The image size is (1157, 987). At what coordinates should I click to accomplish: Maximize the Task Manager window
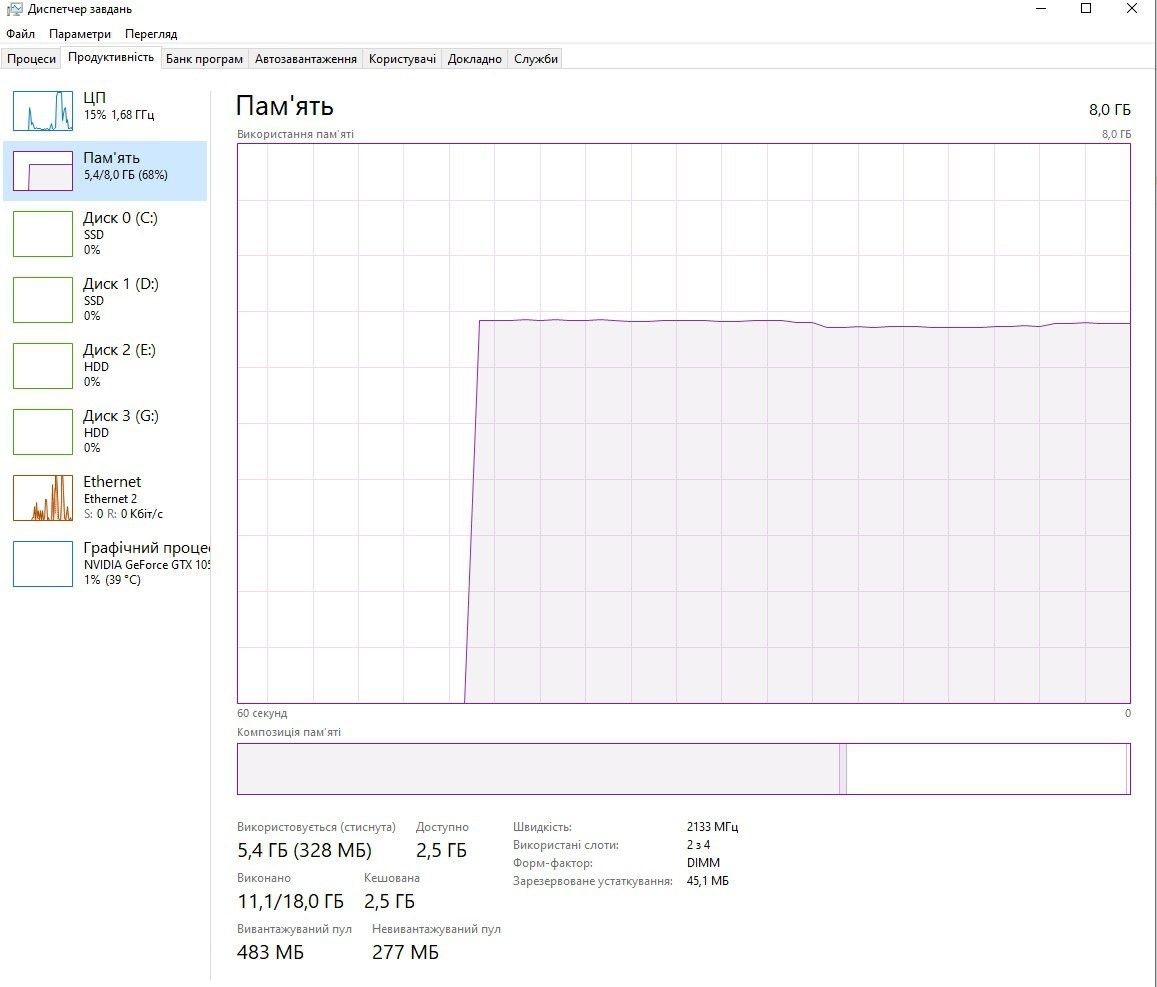(1086, 9)
